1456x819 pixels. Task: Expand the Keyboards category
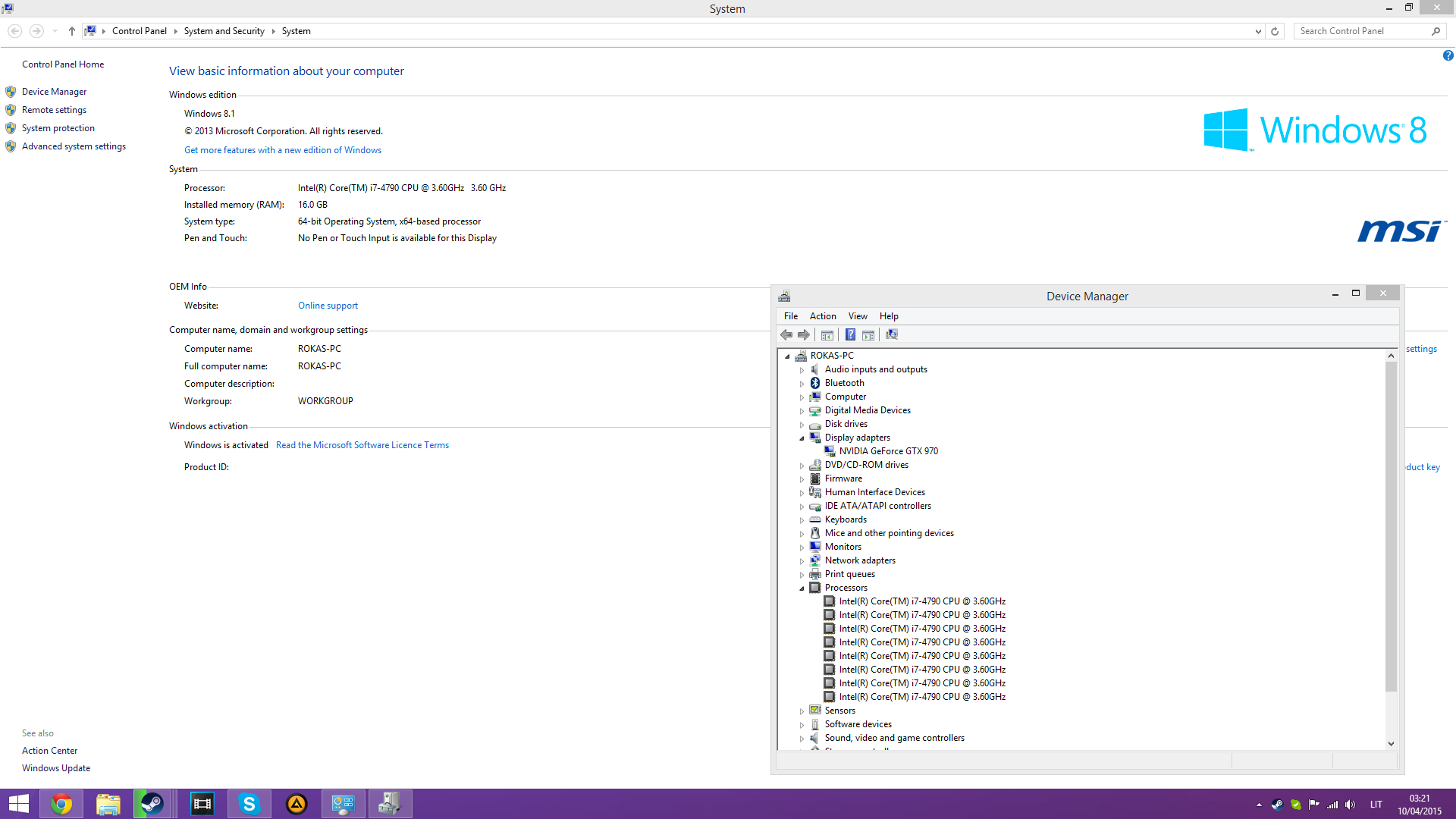click(x=802, y=520)
